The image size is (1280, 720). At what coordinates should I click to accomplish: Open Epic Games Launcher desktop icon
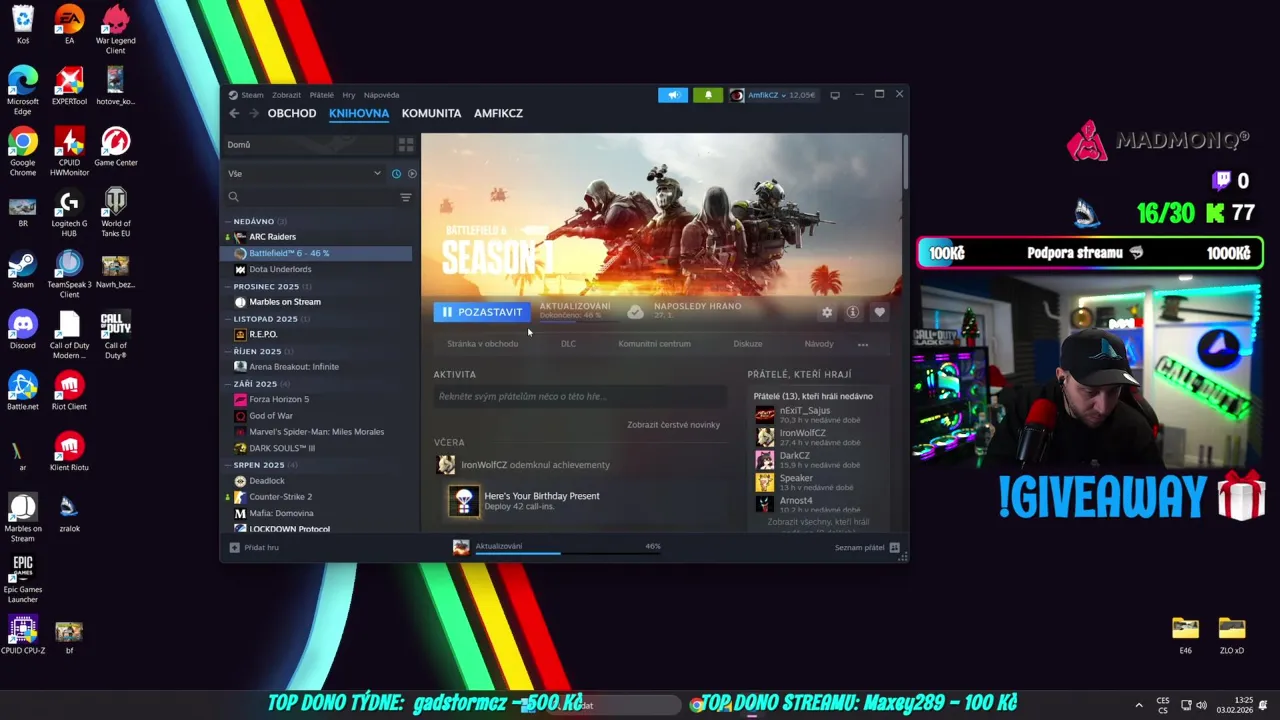click(22, 579)
